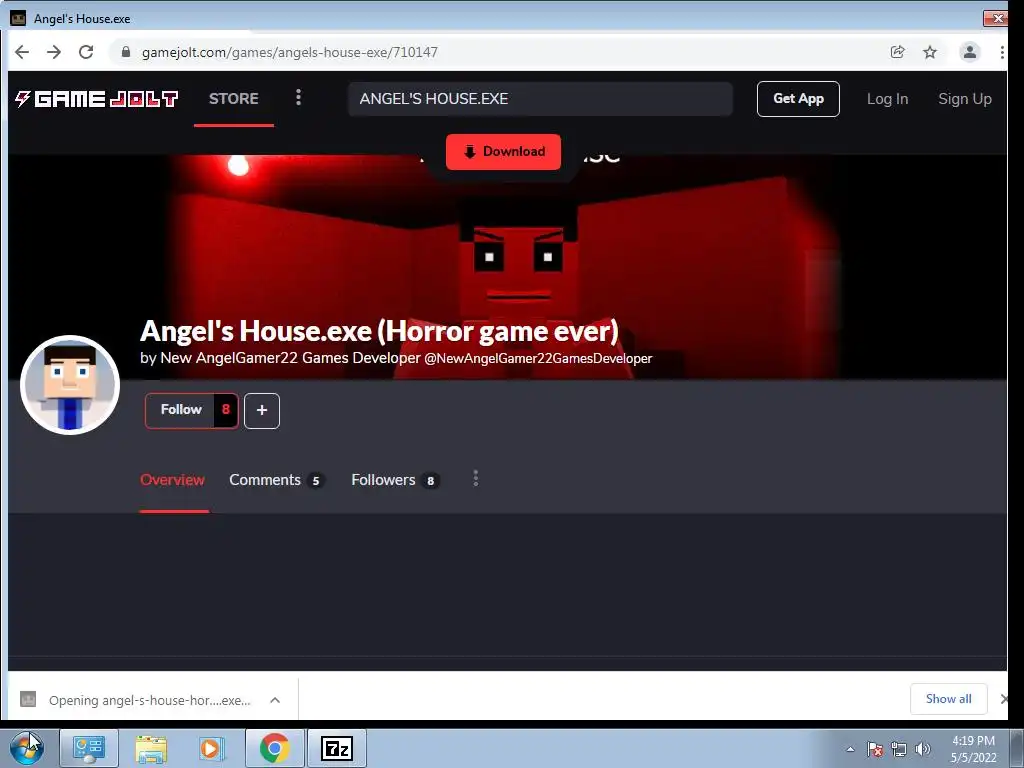Click the taskbar clock showing 4:19 PM
Viewport: 1024px width, 768px height.
pyautogui.click(x=973, y=749)
